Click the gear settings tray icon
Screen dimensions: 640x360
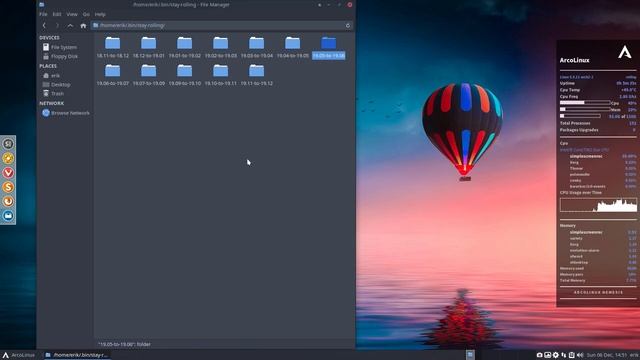point(556,355)
